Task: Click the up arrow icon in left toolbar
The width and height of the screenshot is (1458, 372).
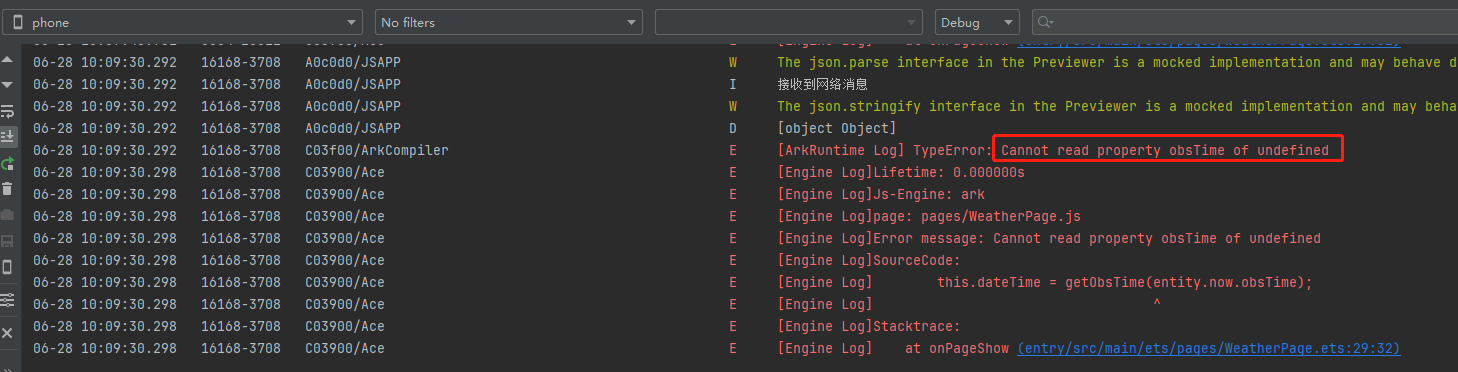Action: pyautogui.click(x=7, y=60)
